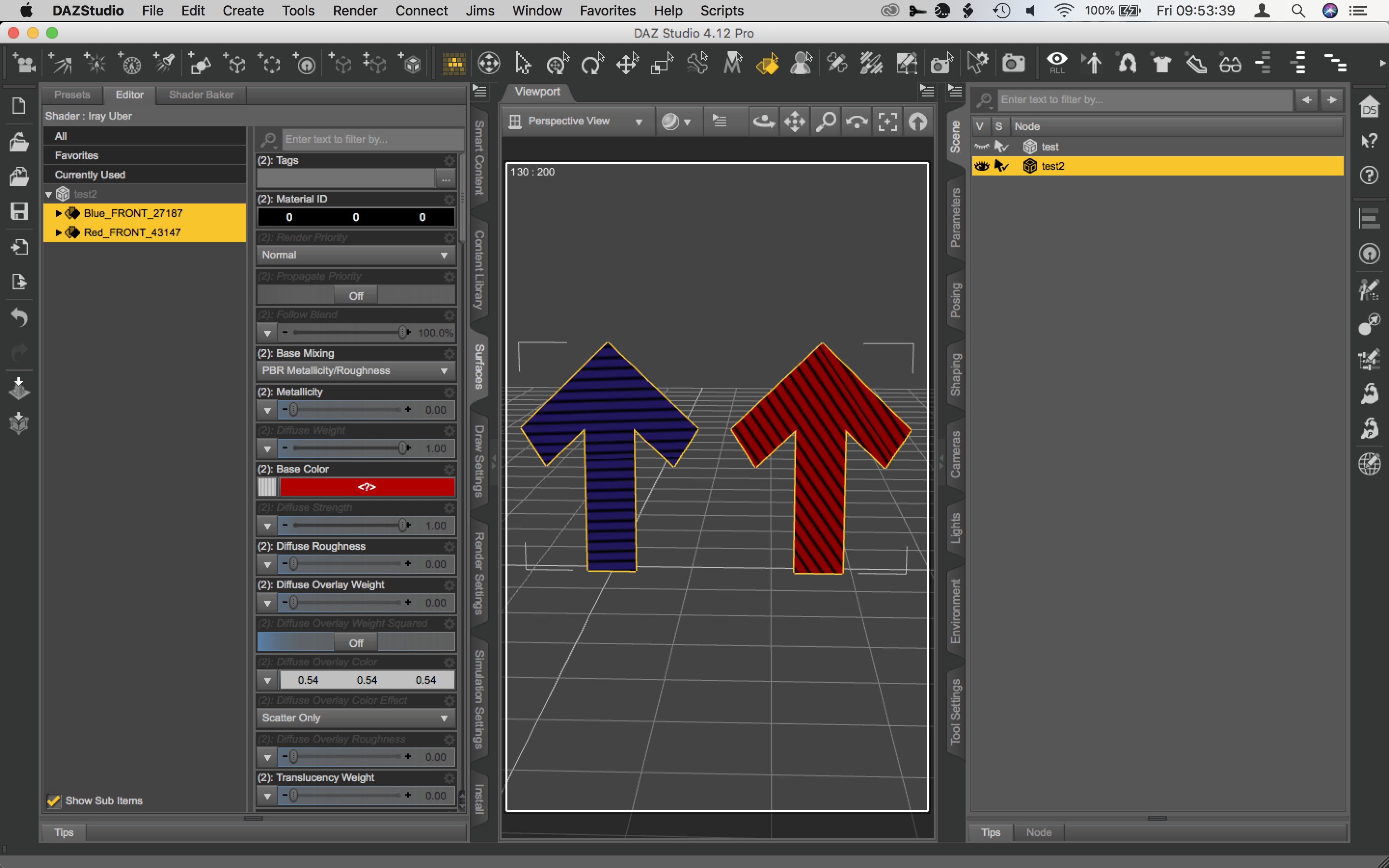This screenshot has height=868, width=1389.
Task: Switch to the Shader Baker tab
Action: (201, 95)
